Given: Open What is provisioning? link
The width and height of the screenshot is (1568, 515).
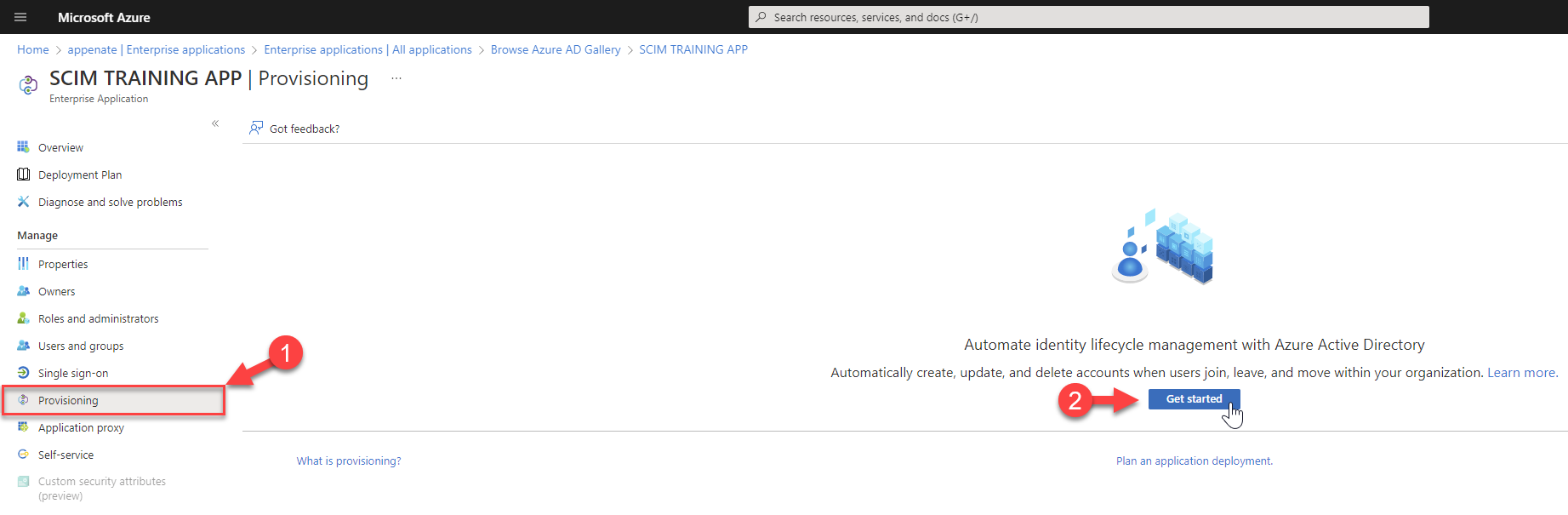Looking at the screenshot, I should (x=349, y=461).
